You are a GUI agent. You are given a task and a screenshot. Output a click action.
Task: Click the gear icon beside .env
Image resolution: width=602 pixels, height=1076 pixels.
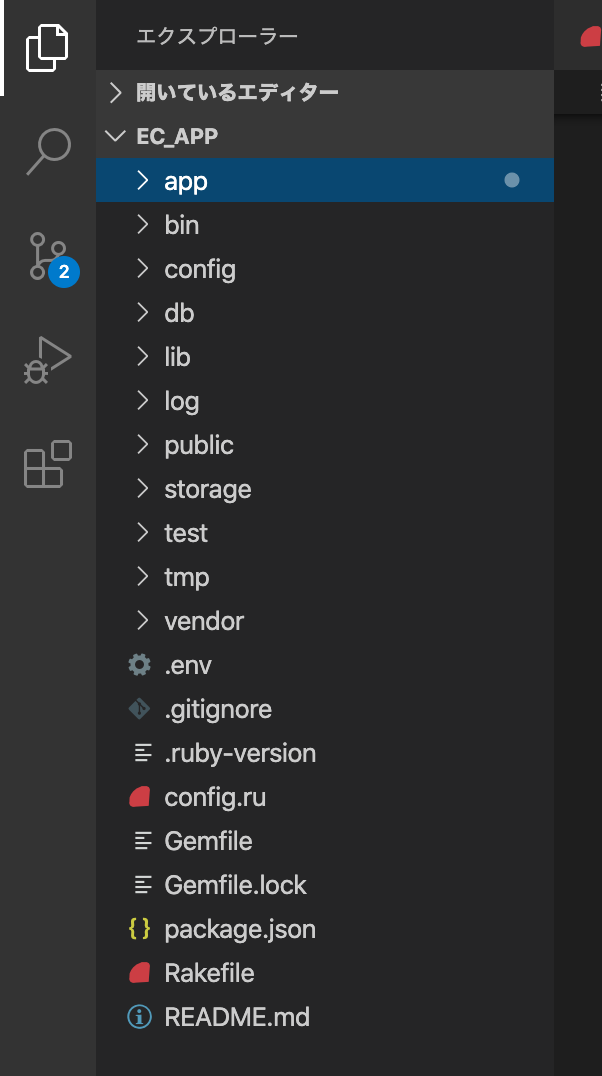click(139, 665)
